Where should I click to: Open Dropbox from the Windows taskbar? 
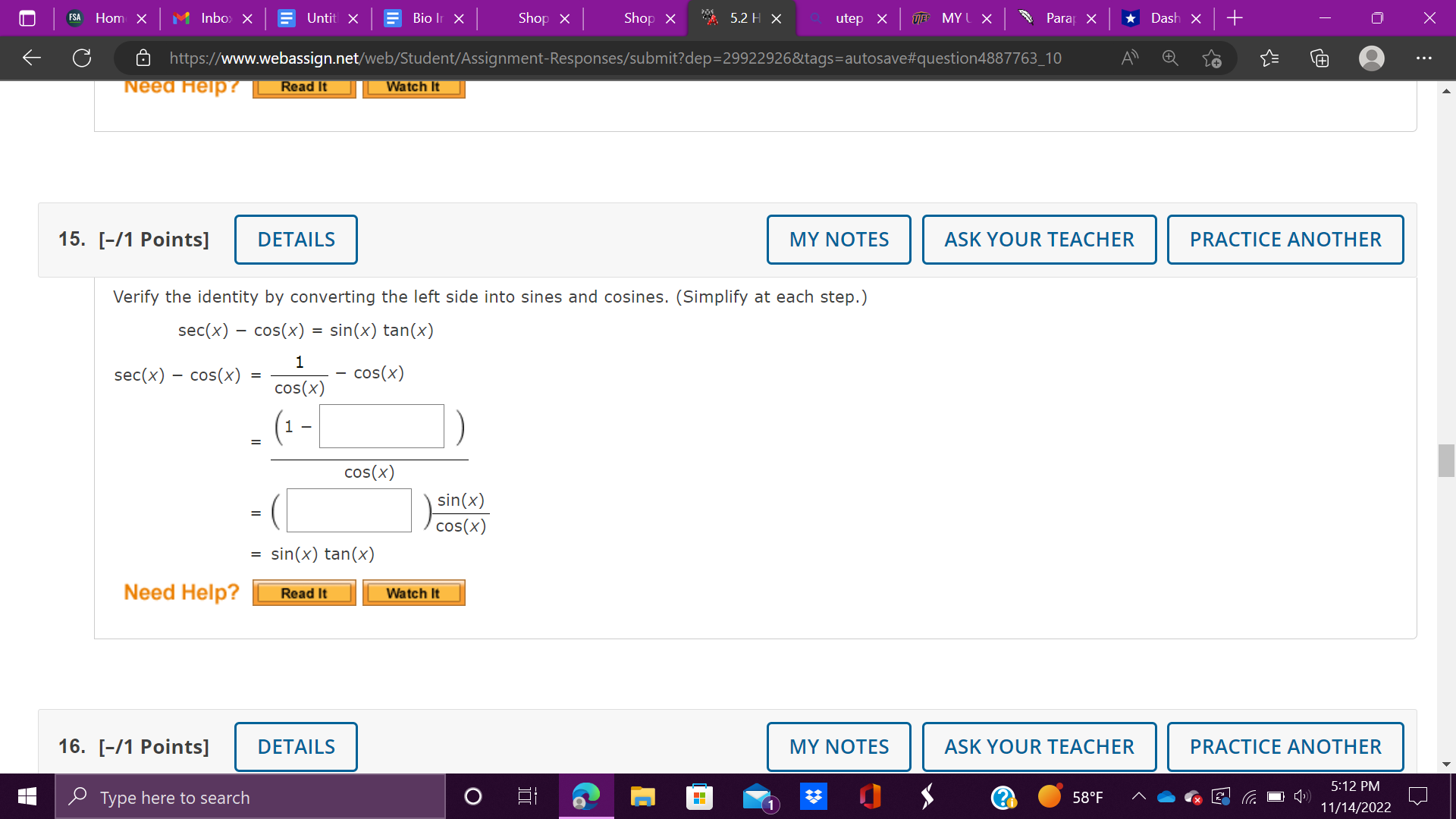tap(814, 796)
